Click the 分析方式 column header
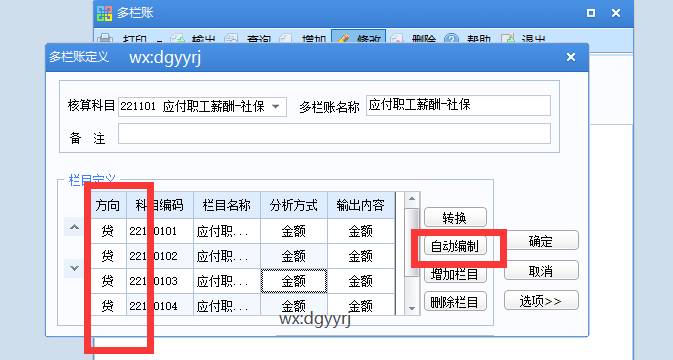Screen dimensions: 673x360 click(x=294, y=205)
